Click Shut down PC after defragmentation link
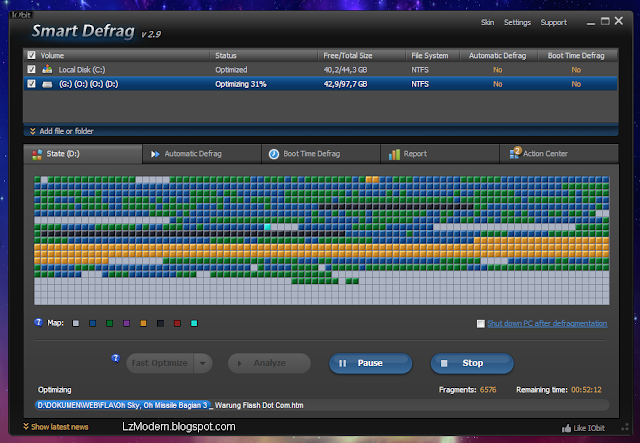The width and height of the screenshot is (640, 443). tap(547, 323)
